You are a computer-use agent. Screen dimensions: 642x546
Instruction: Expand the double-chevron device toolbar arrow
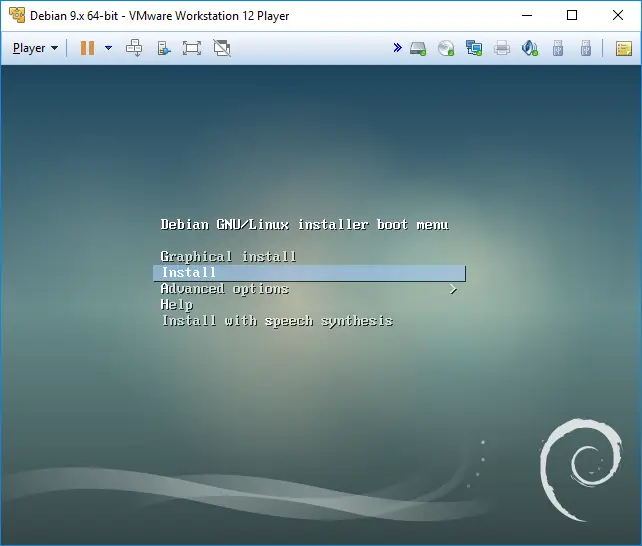(x=397, y=48)
